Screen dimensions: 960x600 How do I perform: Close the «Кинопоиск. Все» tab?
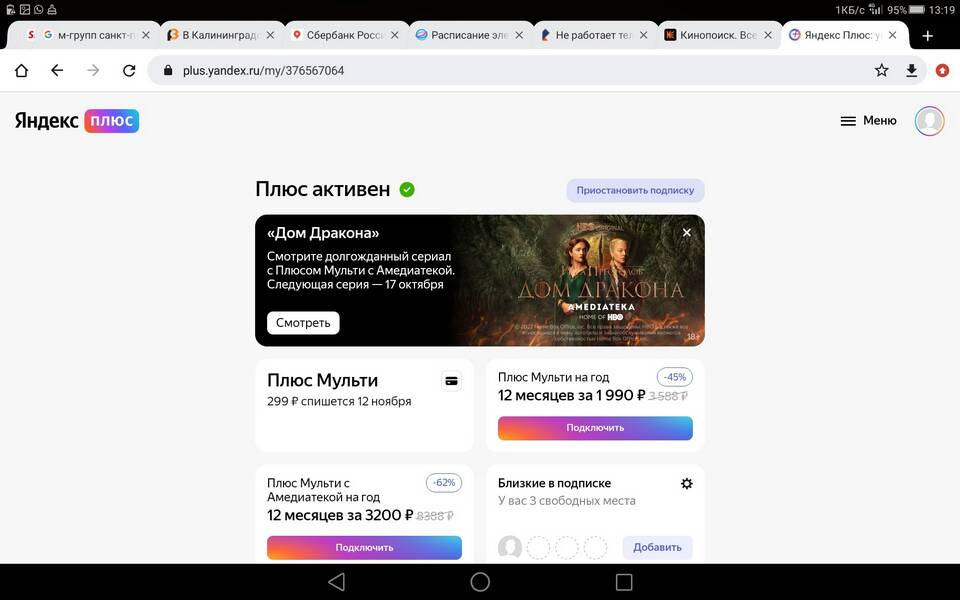768,36
